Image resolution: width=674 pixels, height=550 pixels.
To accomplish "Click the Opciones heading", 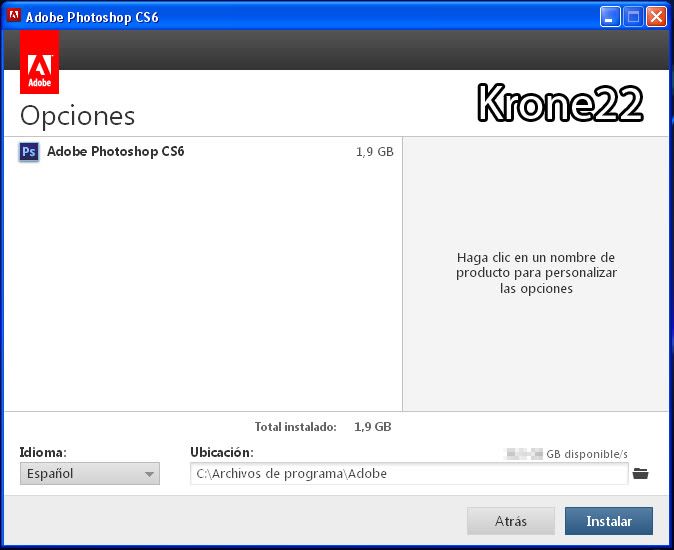I will [77, 116].
